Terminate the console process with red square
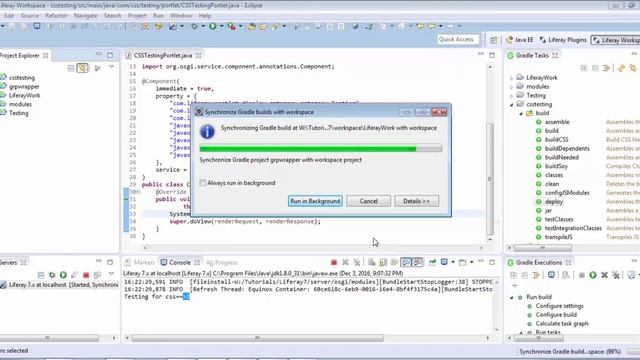This screenshot has height=360, width=640. pyautogui.click(x=334, y=262)
